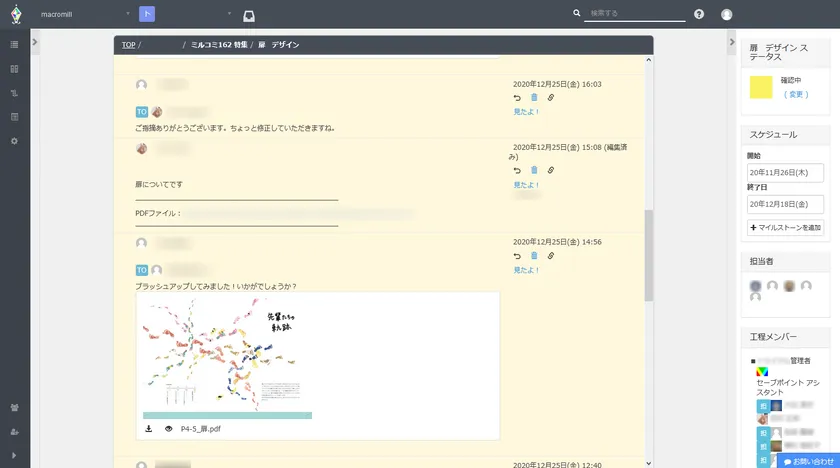Open the help question mark icon
The image size is (840, 468).
pyautogui.click(x=699, y=15)
